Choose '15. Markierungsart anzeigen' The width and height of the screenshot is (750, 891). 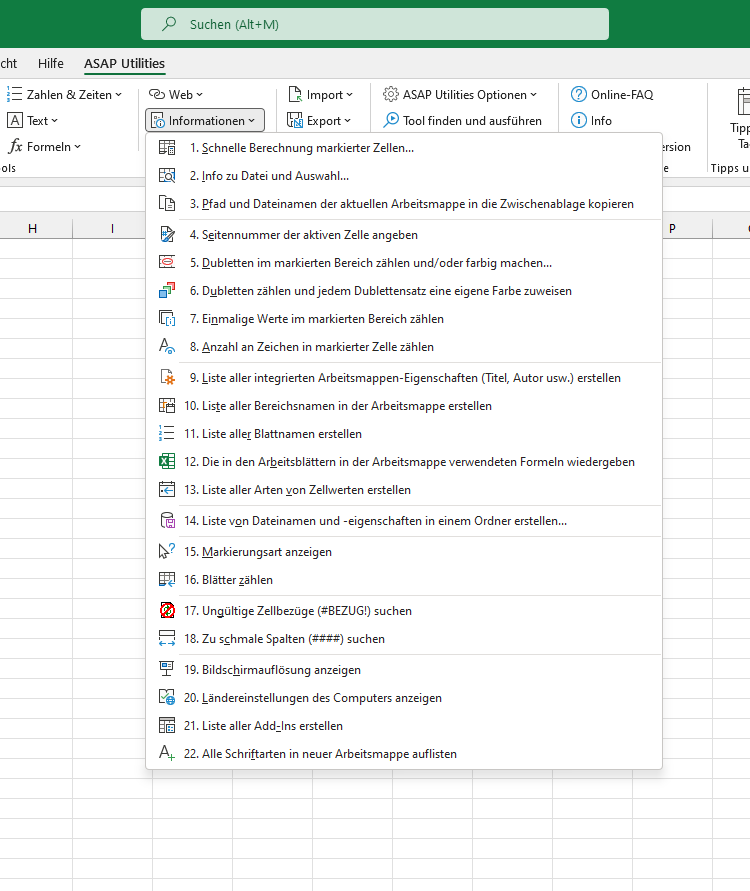pyautogui.click(x=404, y=551)
